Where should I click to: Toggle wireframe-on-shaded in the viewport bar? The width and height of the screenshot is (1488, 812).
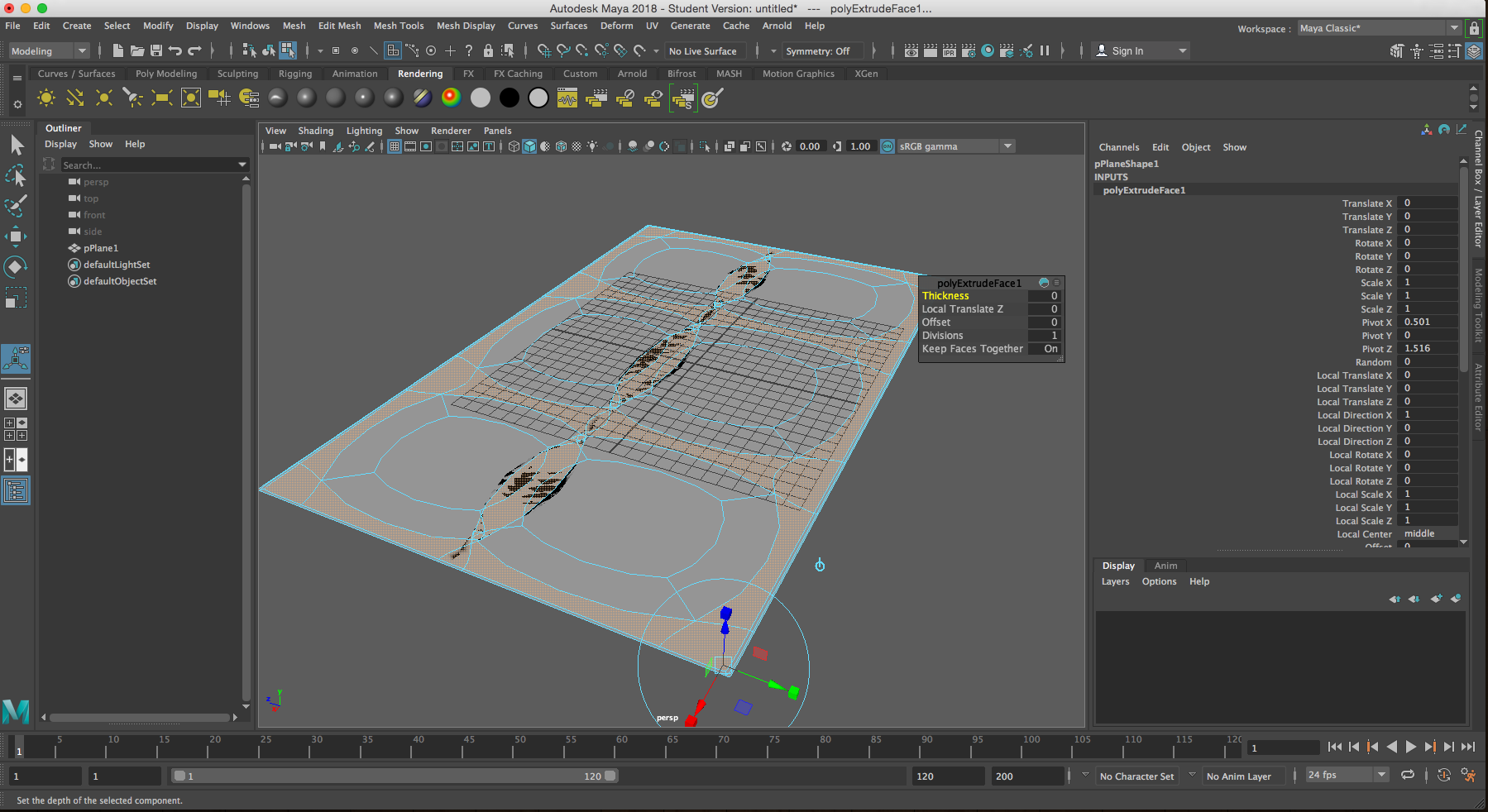tap(561, 146)
